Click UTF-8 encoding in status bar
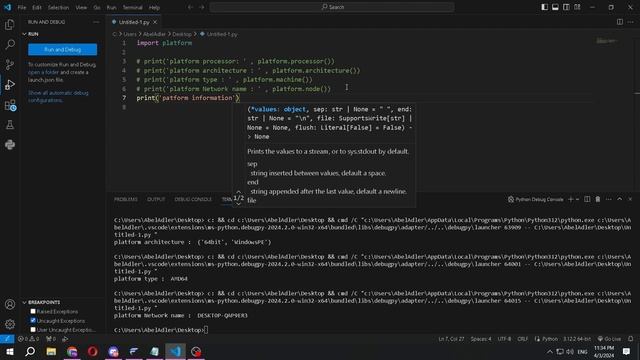Viewport: 640px width, 360px height. click(504, 339)
